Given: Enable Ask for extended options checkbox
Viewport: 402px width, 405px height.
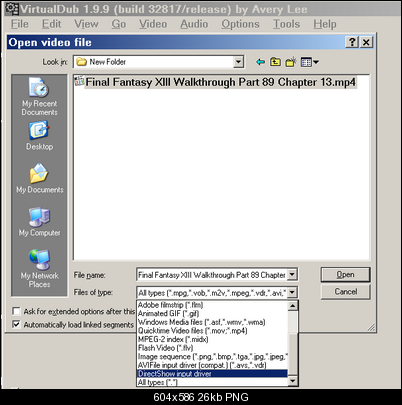Looking at the screenshot, I should [x=16, y=311].
